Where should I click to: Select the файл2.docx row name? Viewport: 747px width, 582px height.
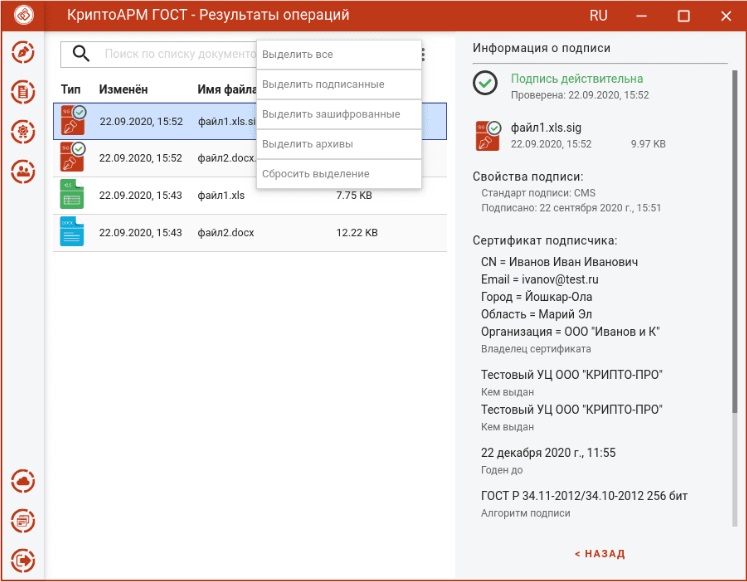[x=226, y=233]
